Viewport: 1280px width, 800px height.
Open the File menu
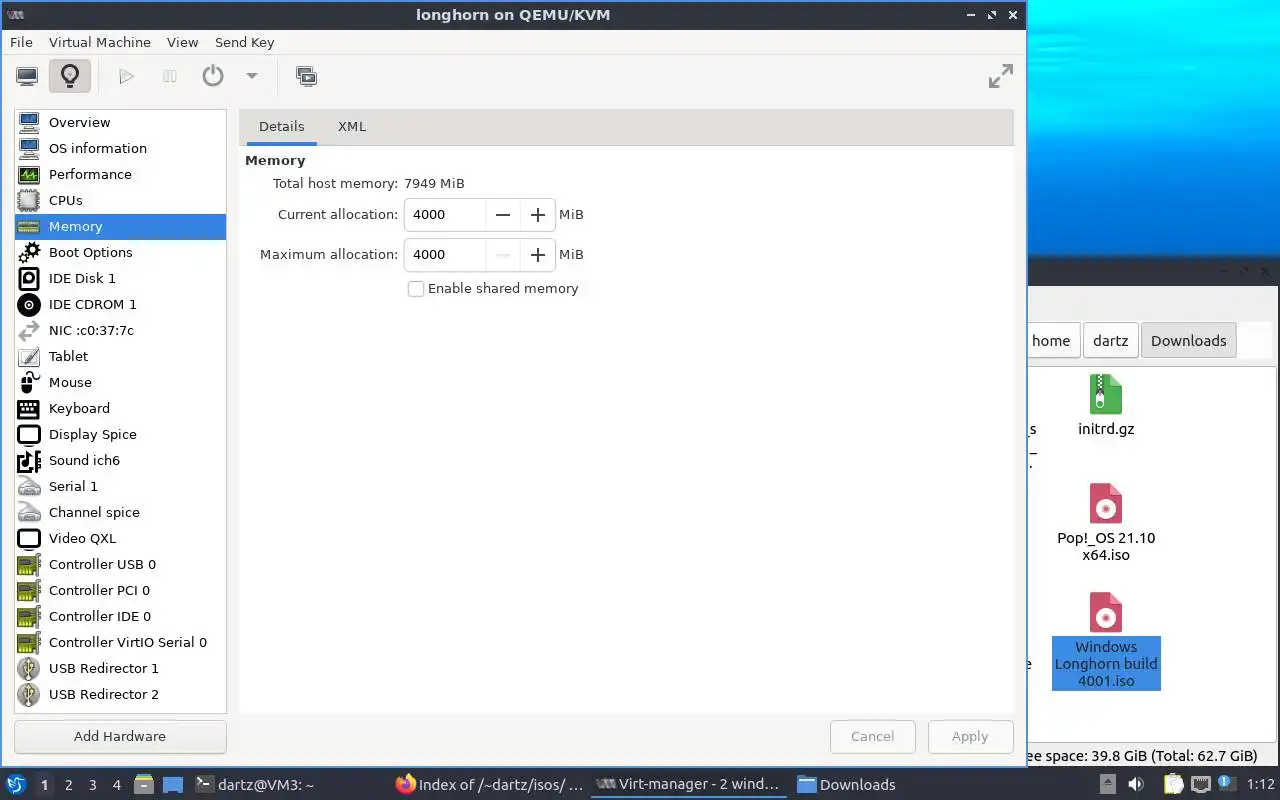point(21,42)
